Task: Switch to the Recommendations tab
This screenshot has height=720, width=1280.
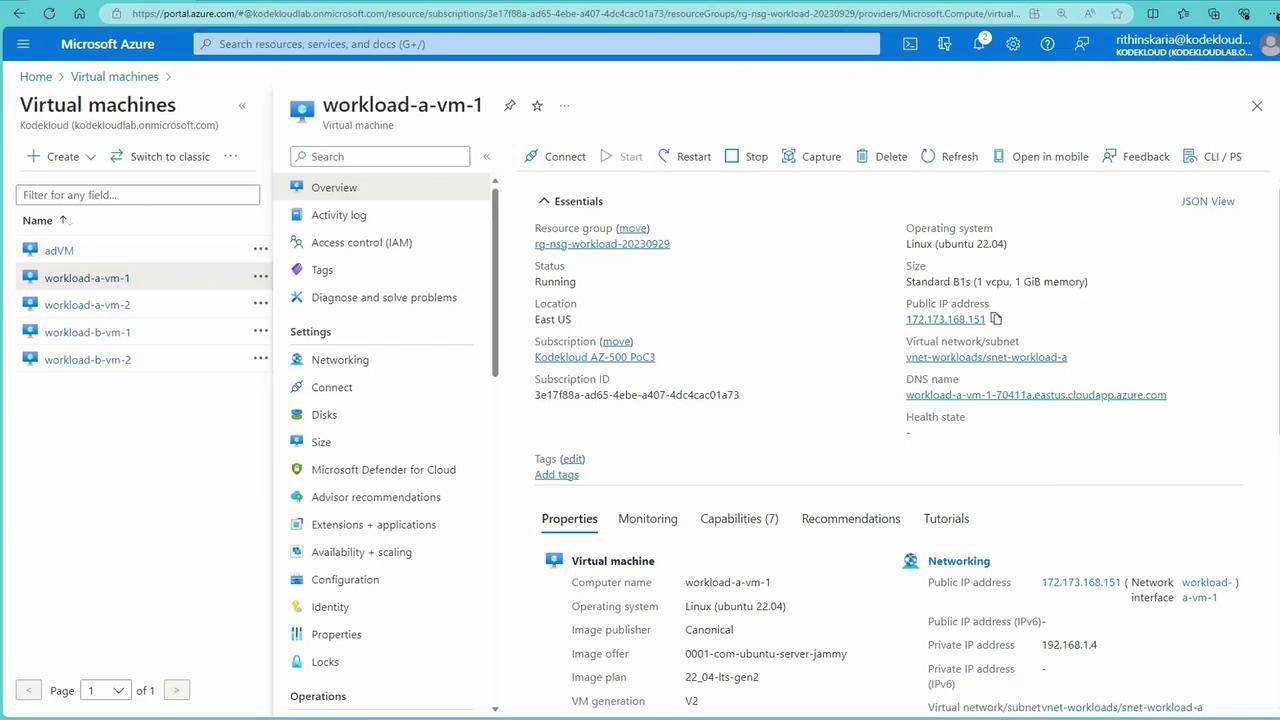Action: tap(851, 519)
